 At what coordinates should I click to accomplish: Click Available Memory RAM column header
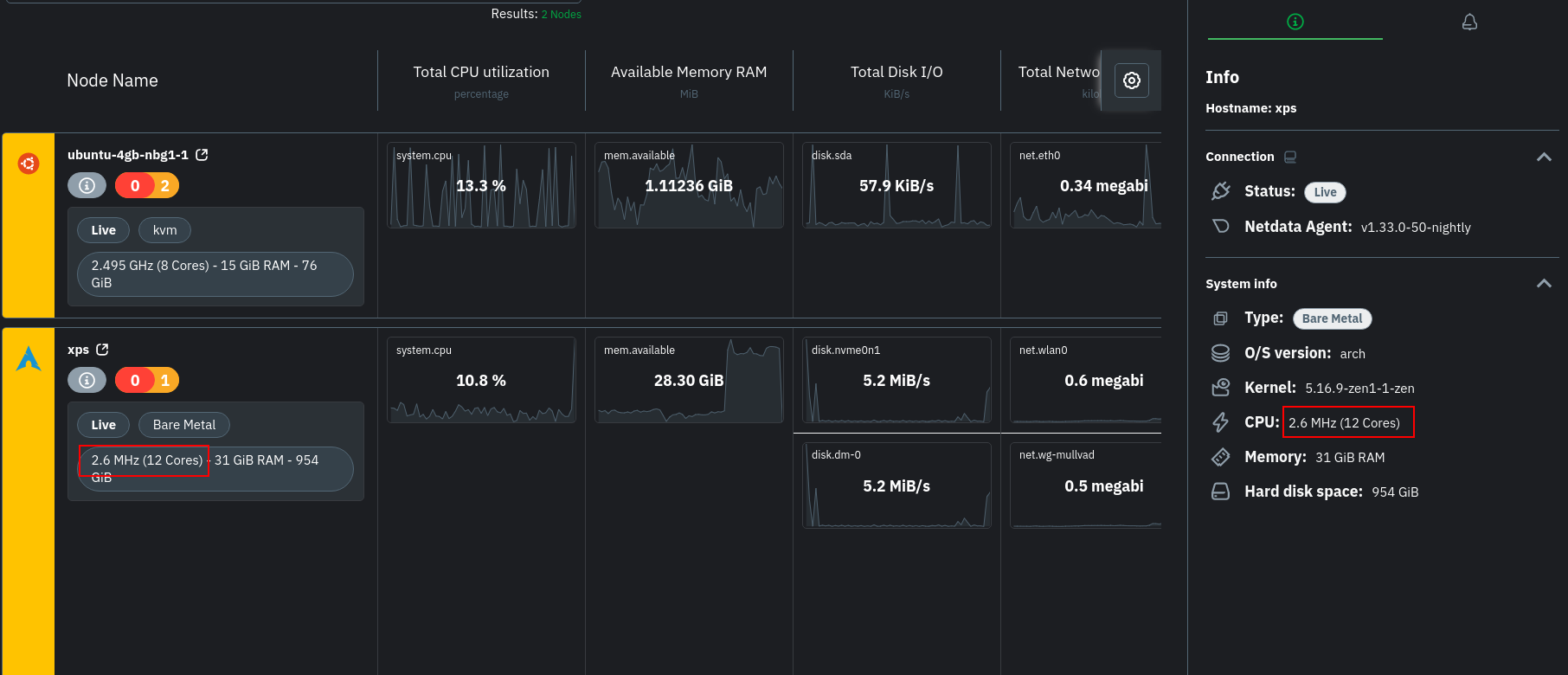pos(689,72)
